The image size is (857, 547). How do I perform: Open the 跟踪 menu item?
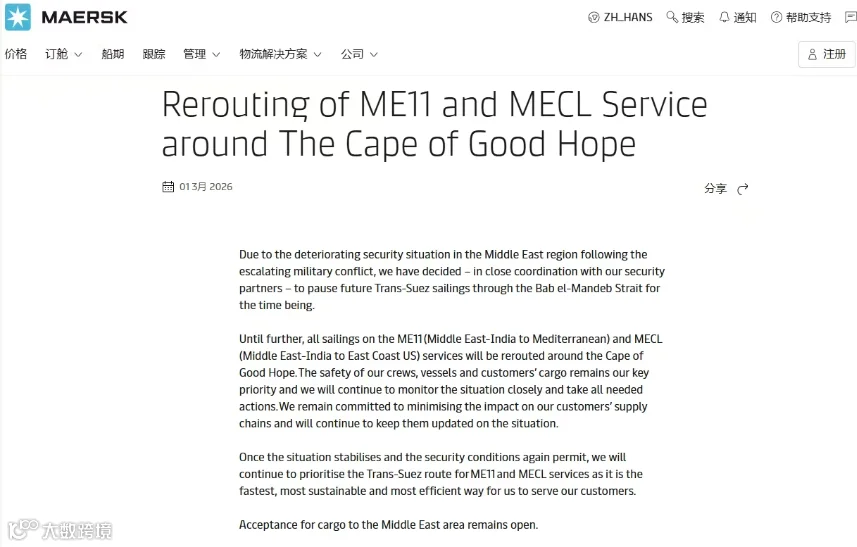coord(154,54)
